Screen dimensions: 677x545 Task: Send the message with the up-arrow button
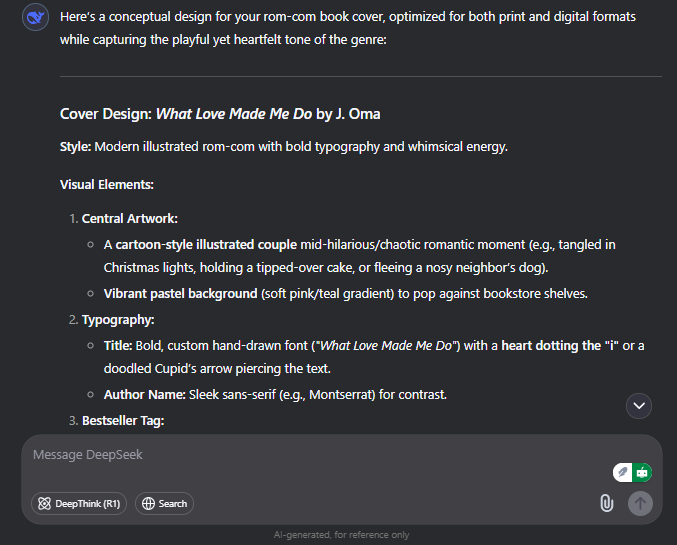(x=640, y=503)
